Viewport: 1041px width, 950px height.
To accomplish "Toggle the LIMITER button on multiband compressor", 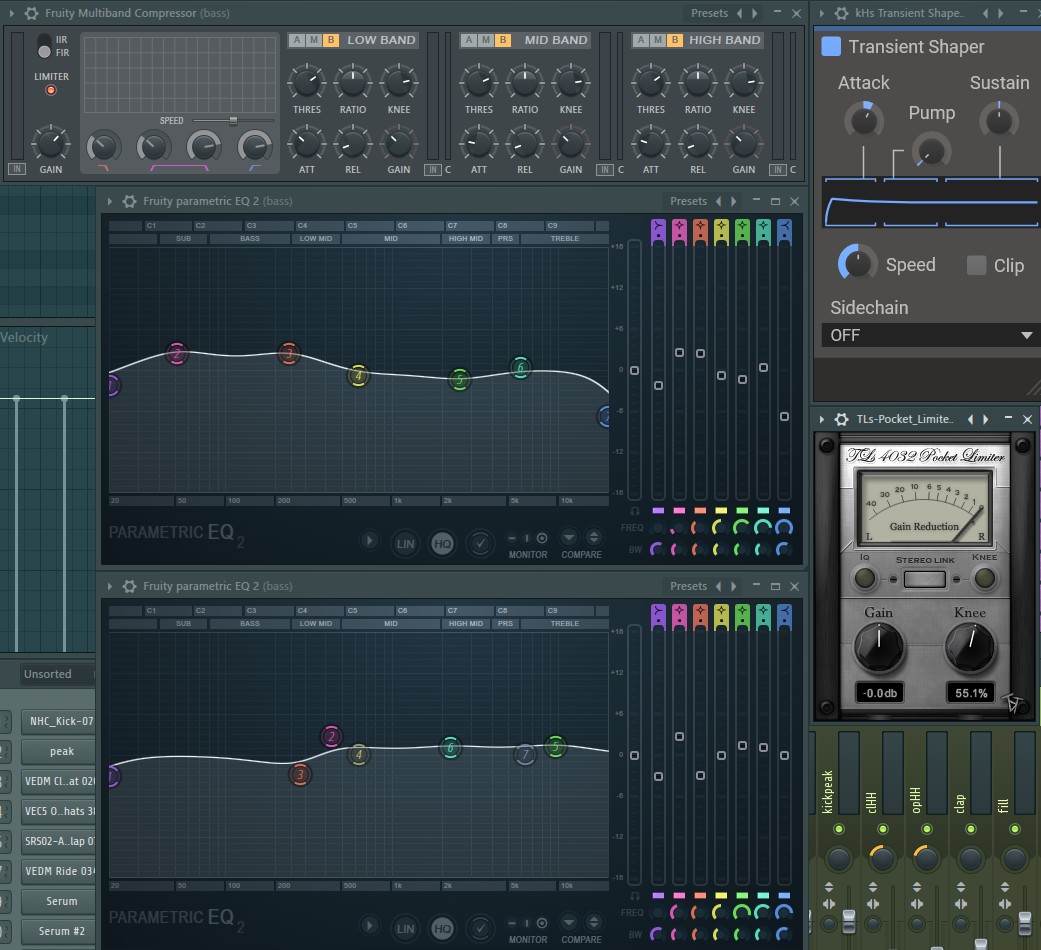I will 51,90.
